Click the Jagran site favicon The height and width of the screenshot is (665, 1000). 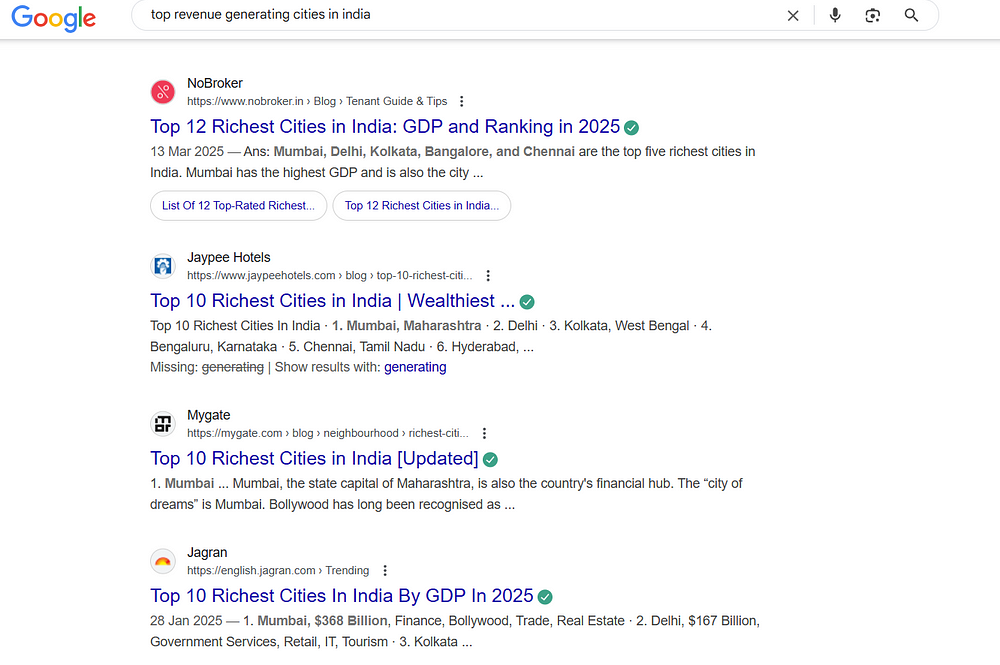tap(163, 561)
